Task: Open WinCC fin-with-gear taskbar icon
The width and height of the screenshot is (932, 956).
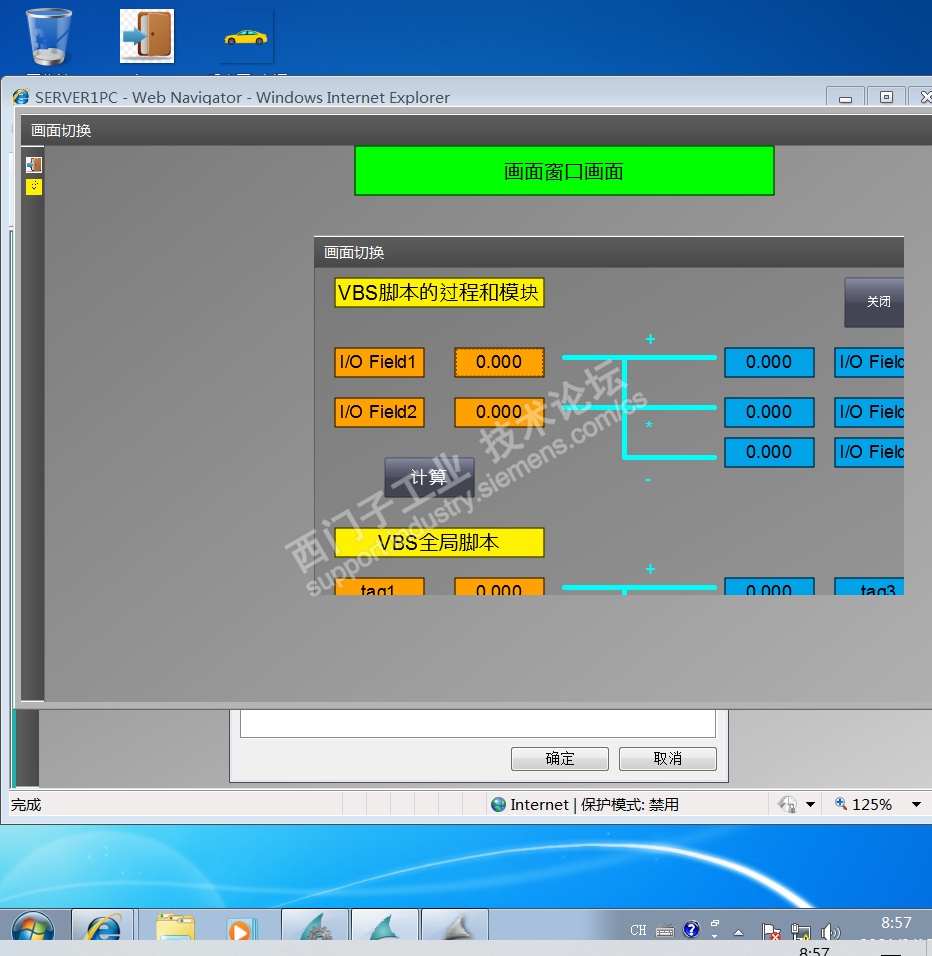Action: 315,927
